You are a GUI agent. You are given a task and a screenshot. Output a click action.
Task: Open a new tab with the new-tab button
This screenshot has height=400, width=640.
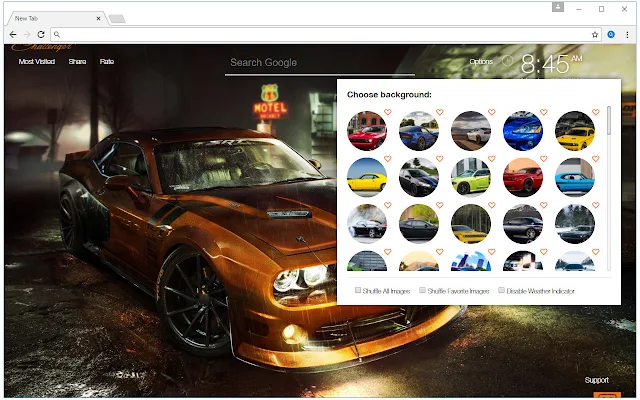117,19
